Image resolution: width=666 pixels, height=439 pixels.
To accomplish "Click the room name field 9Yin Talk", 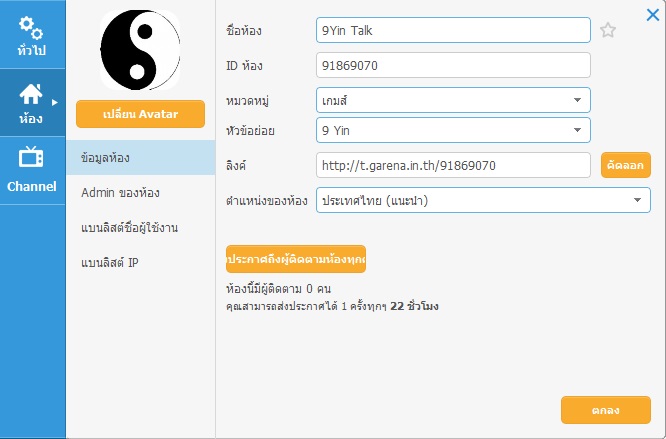I will point(453,30).
